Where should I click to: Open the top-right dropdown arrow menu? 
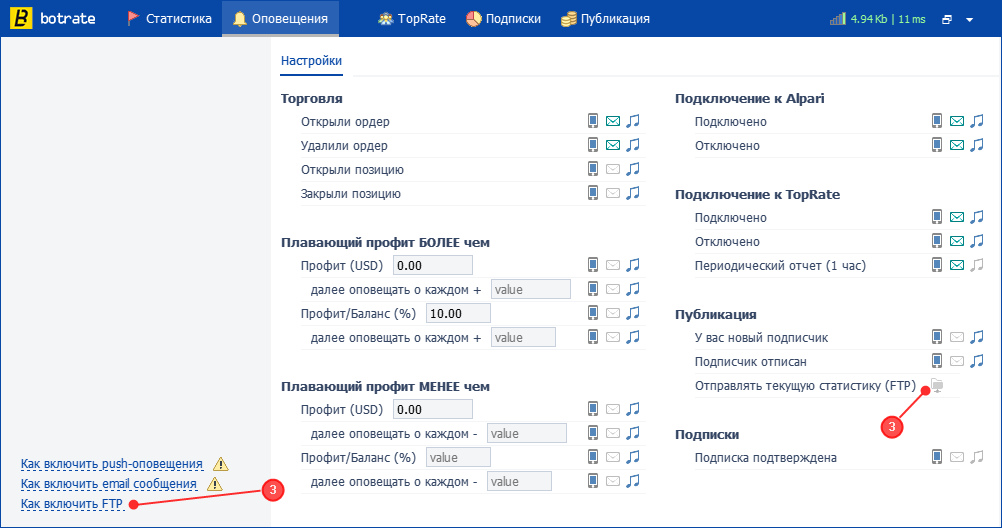(969, 20)
